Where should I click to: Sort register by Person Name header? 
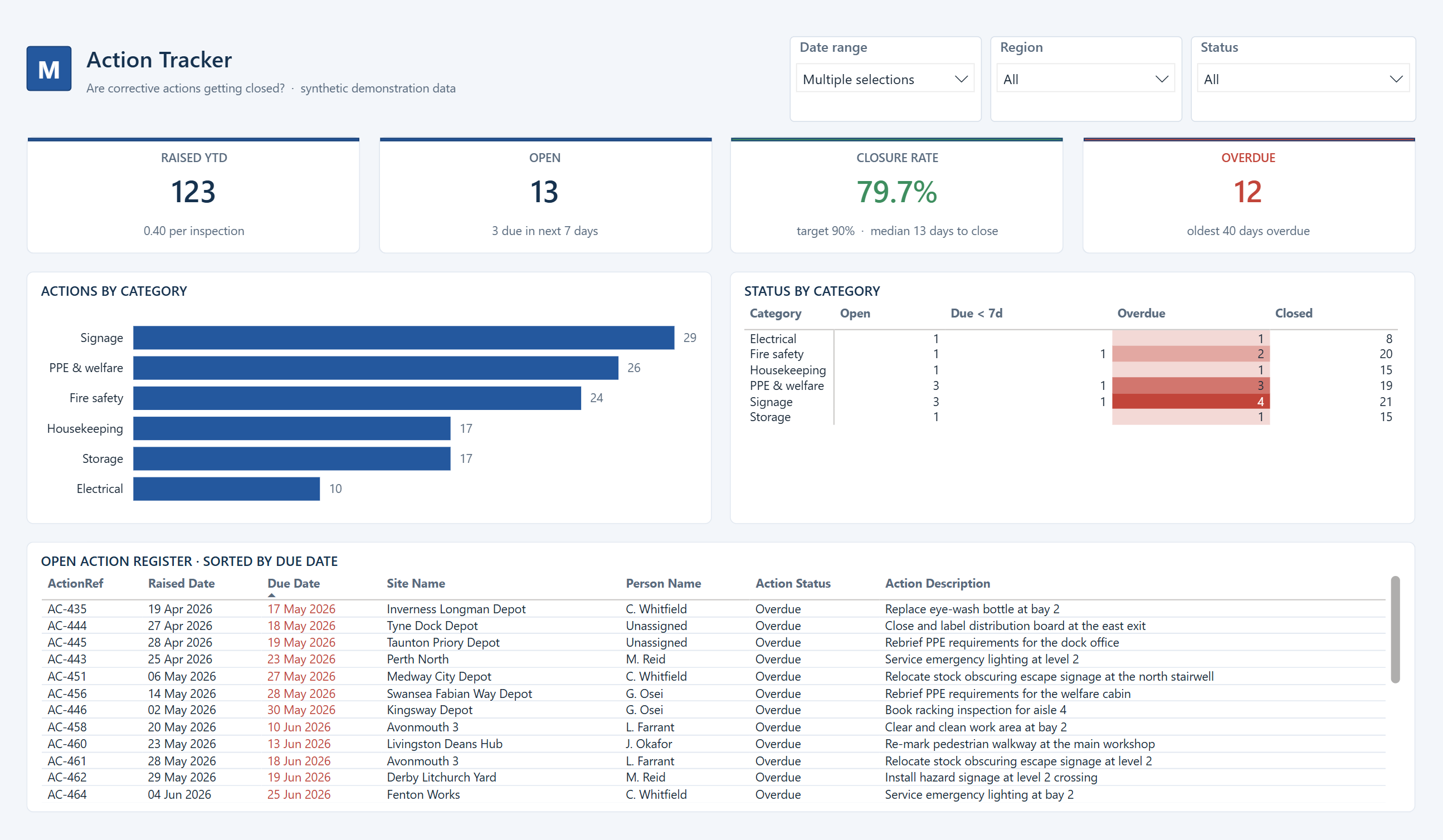(x=663, y=583)
